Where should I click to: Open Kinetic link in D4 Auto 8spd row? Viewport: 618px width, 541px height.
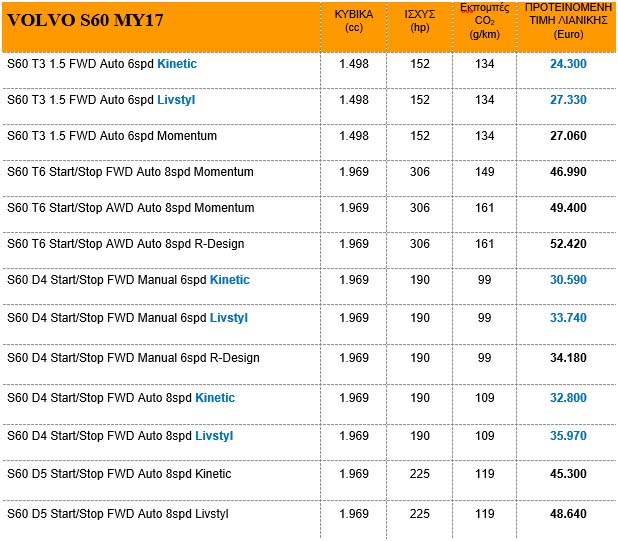(x=215, y=398)
